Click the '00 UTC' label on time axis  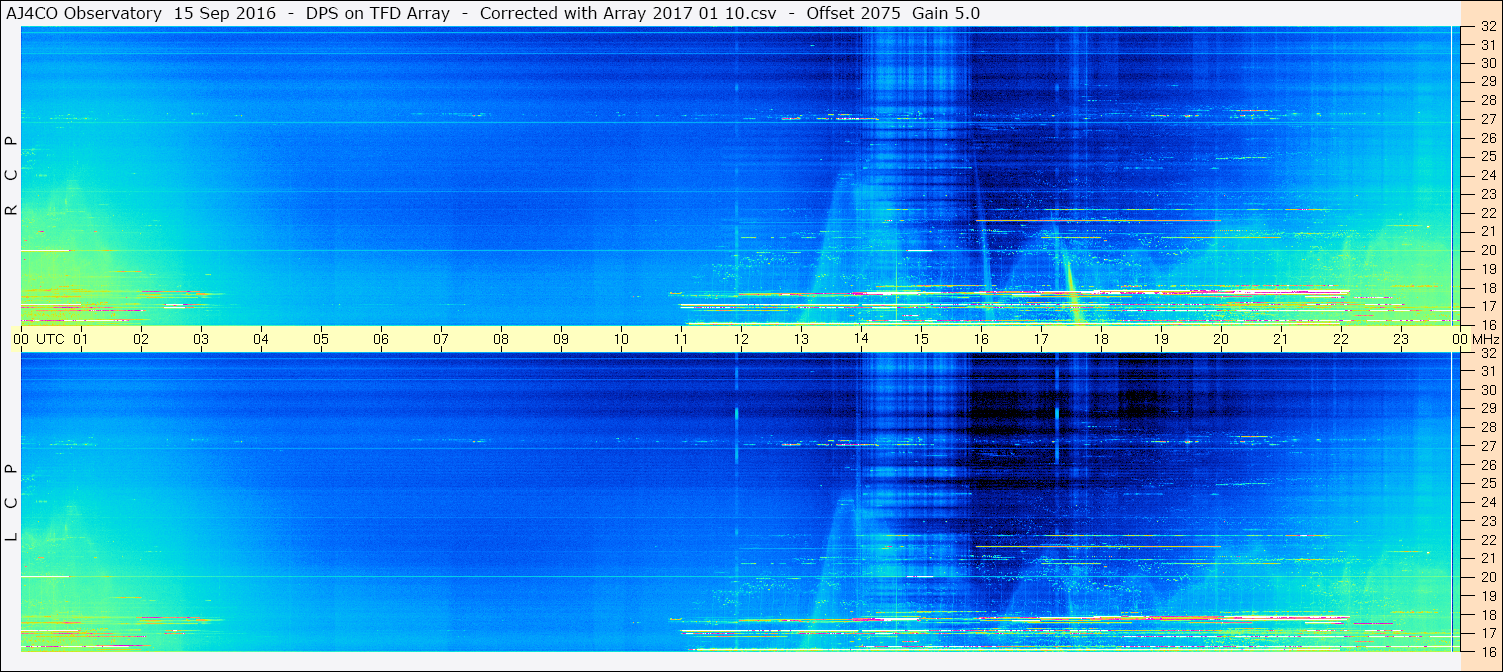pos(39,339)
